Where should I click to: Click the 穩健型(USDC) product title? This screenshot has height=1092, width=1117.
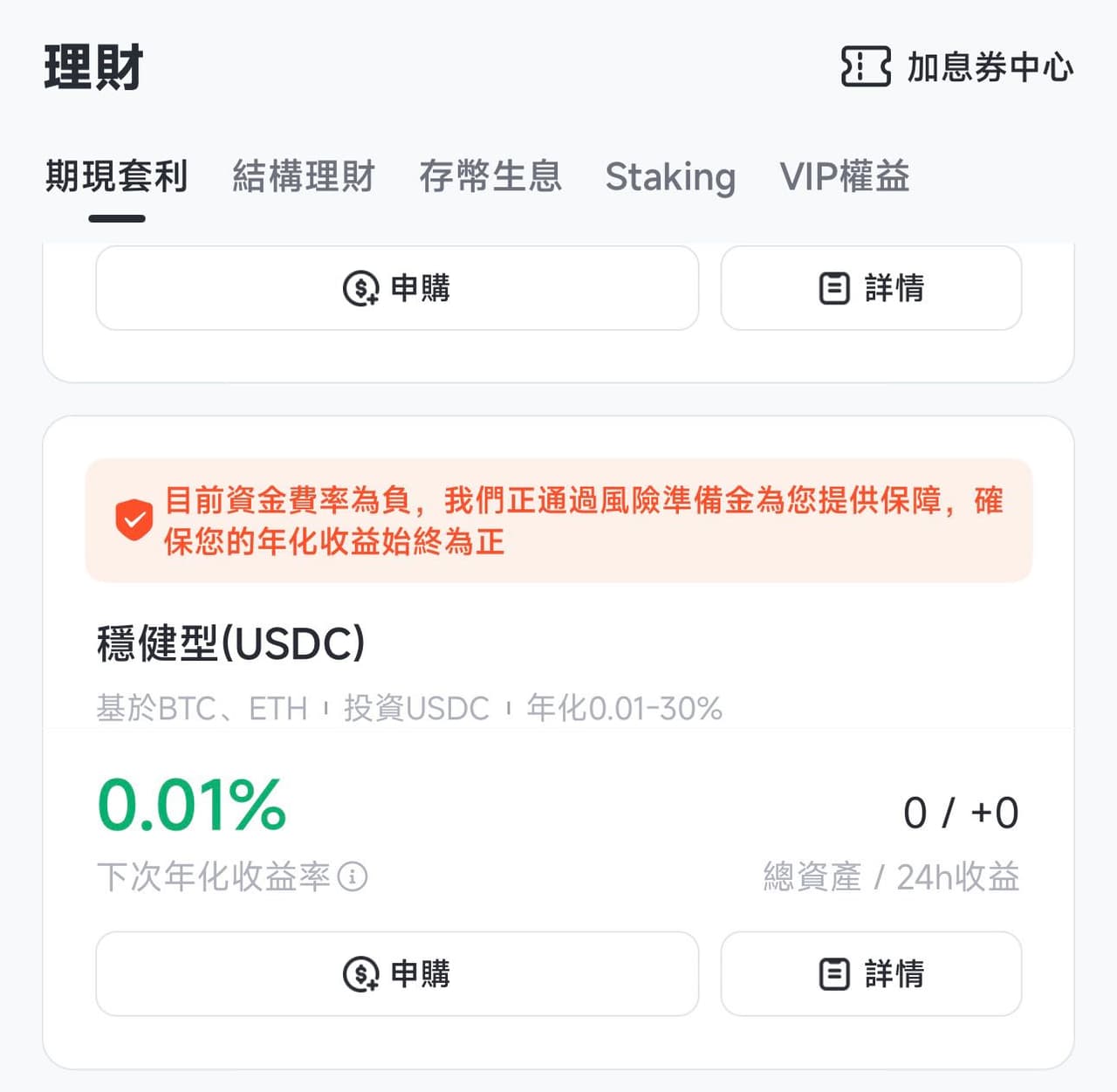pos(231,645)
